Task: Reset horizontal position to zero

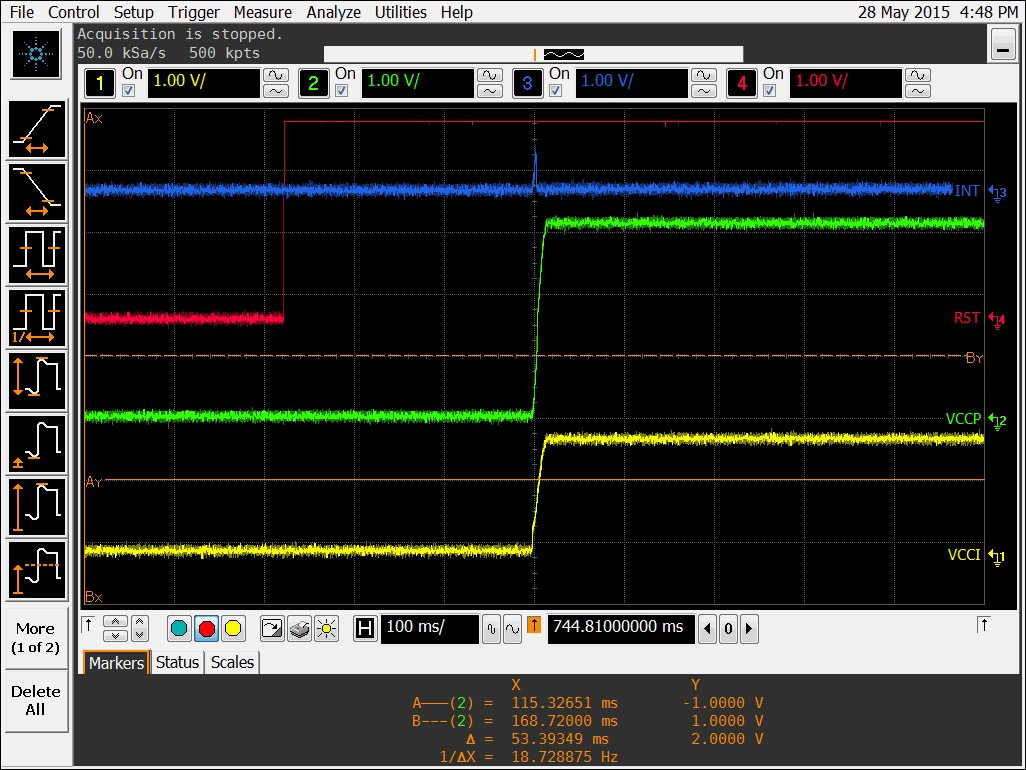Action: tap(728, 629)
